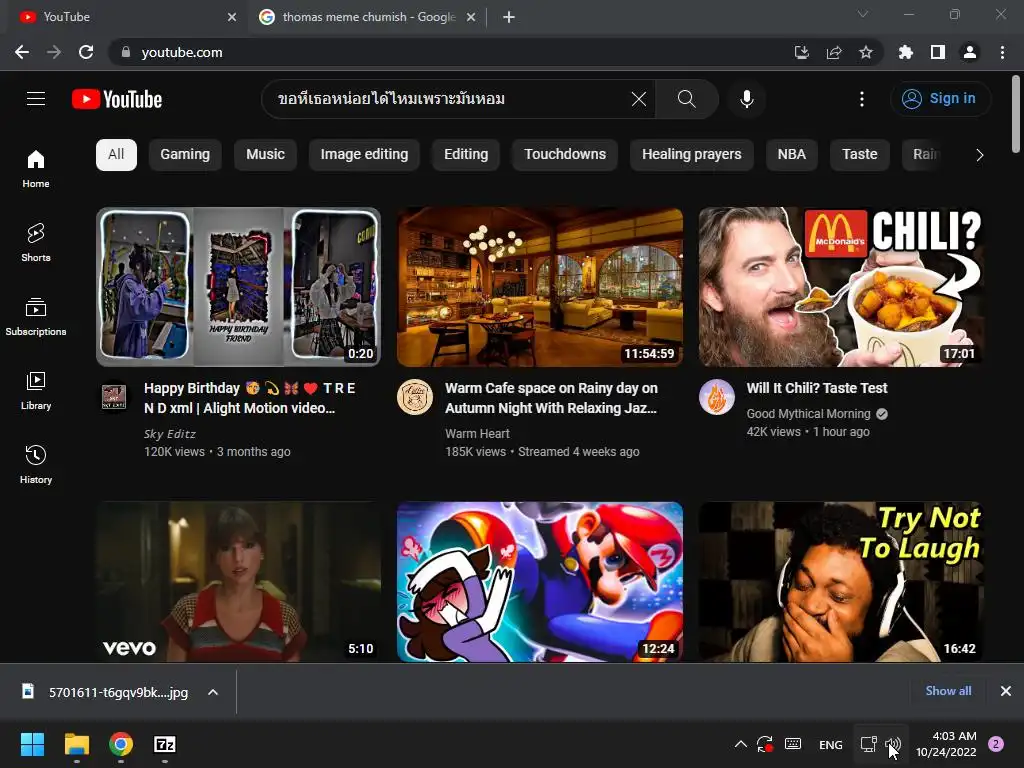Open the clock and date in taskbar
The image size is (1024, 768).
(946, 744)
